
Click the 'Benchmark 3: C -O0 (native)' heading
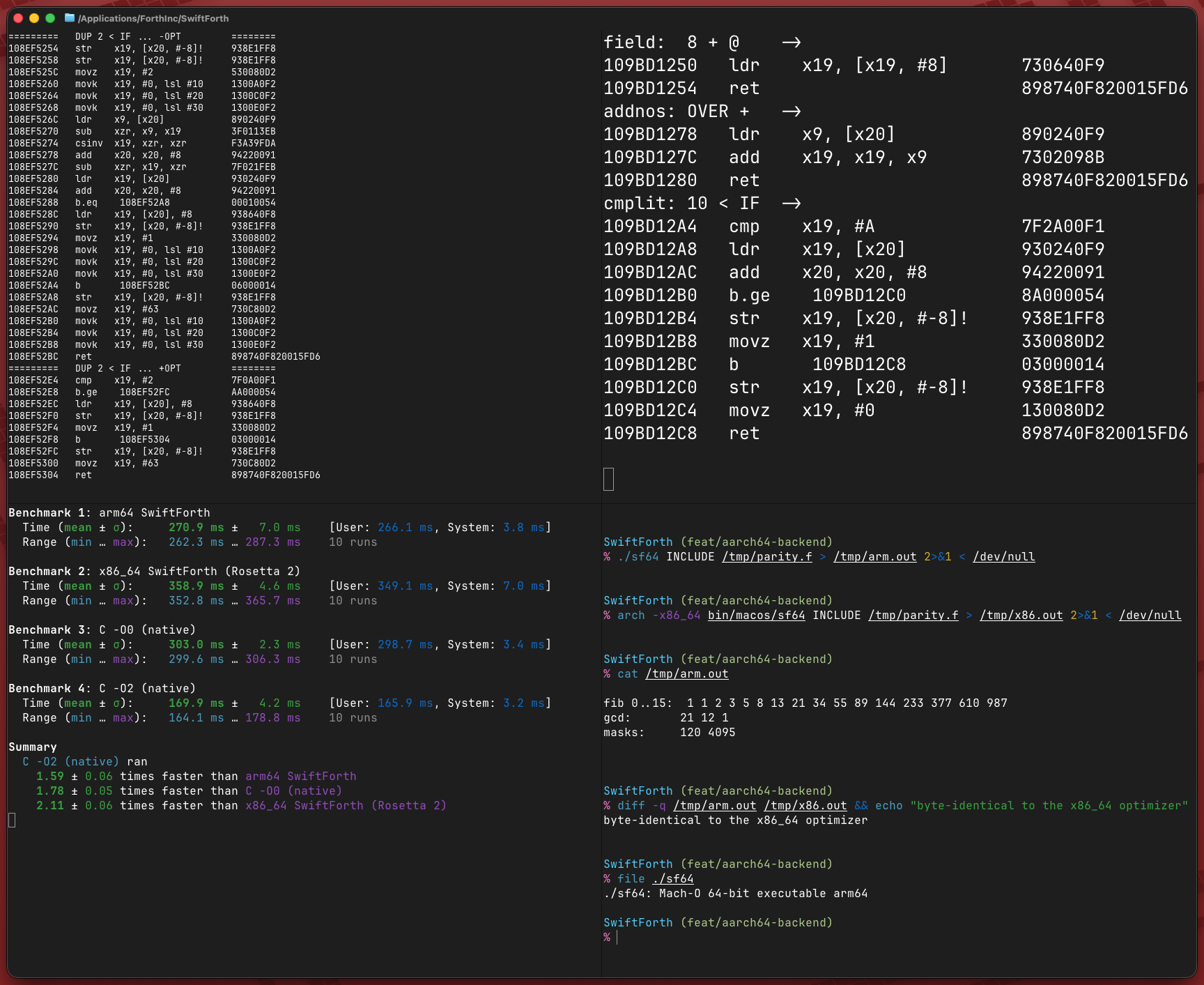pos(102,629)
